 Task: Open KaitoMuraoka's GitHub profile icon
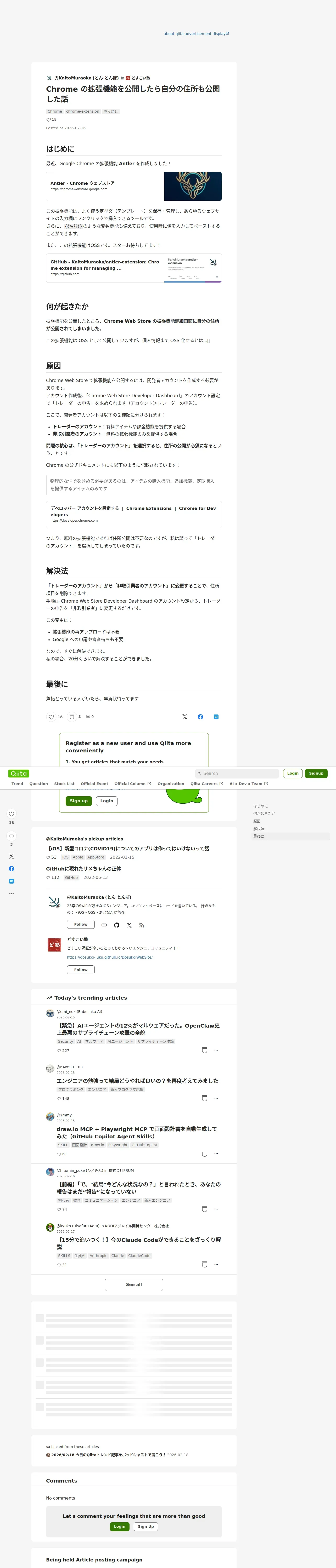pyautogui.click(x=116, y=925)
